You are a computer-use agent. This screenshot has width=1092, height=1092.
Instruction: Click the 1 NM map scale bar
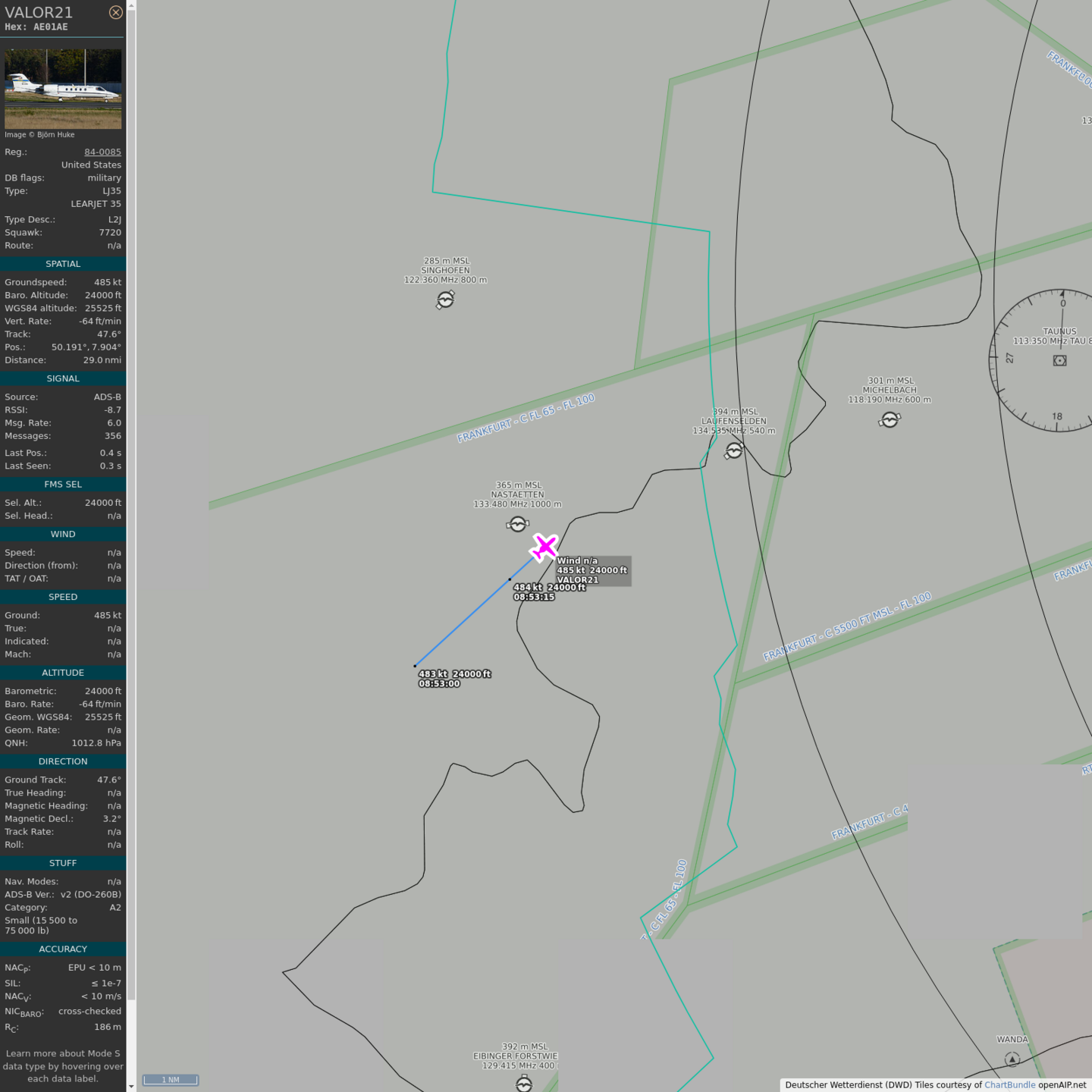pyautogui.click(x=171, y=1080)
